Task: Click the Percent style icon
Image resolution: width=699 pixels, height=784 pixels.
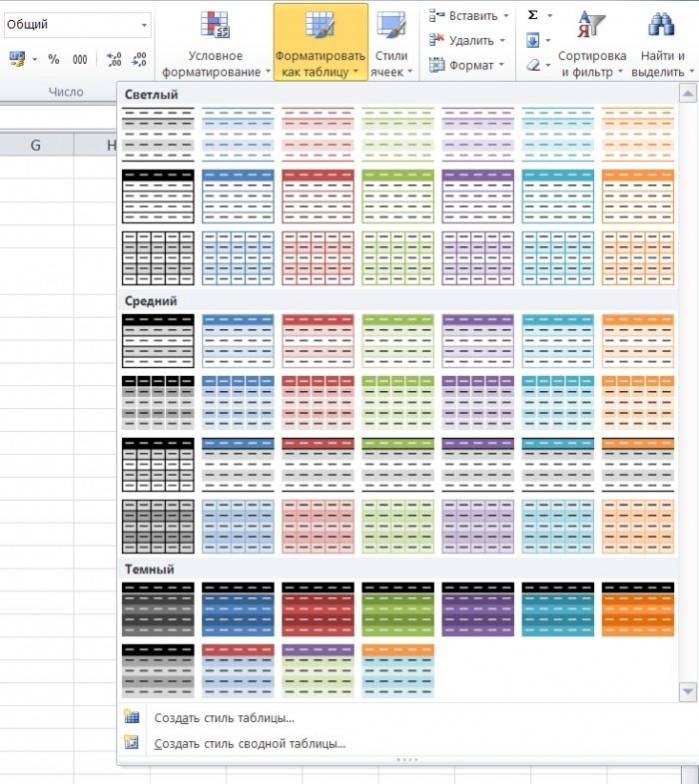Action: 53,60
